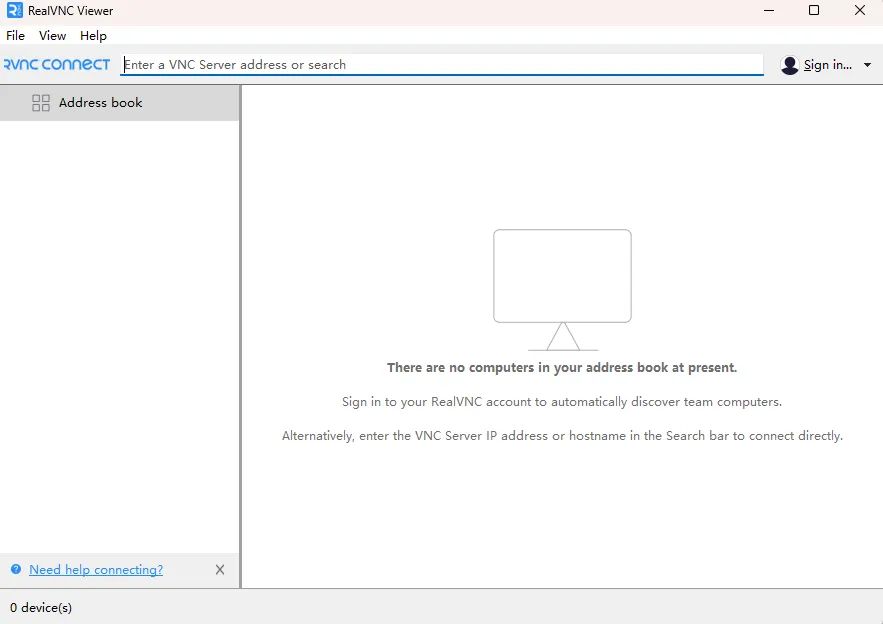The height and width of the screenshot is (624, 883).
Task: Open the Need help connecting link
Action: pos(96,570)
